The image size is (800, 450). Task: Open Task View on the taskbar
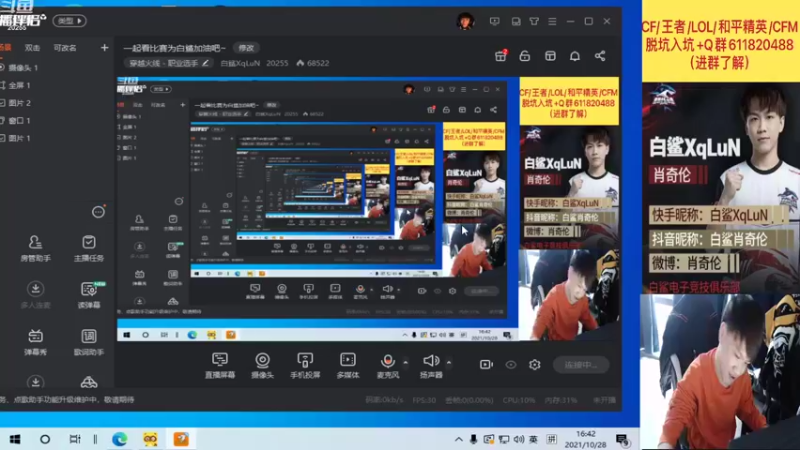click(x=75, y=439)
